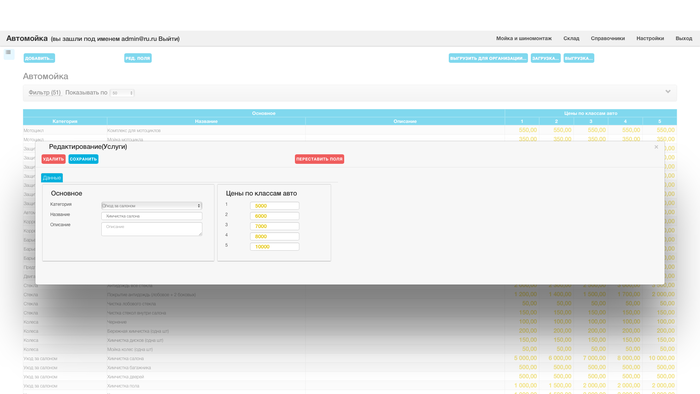Open the sidebar list icon

tap(8, 53)
